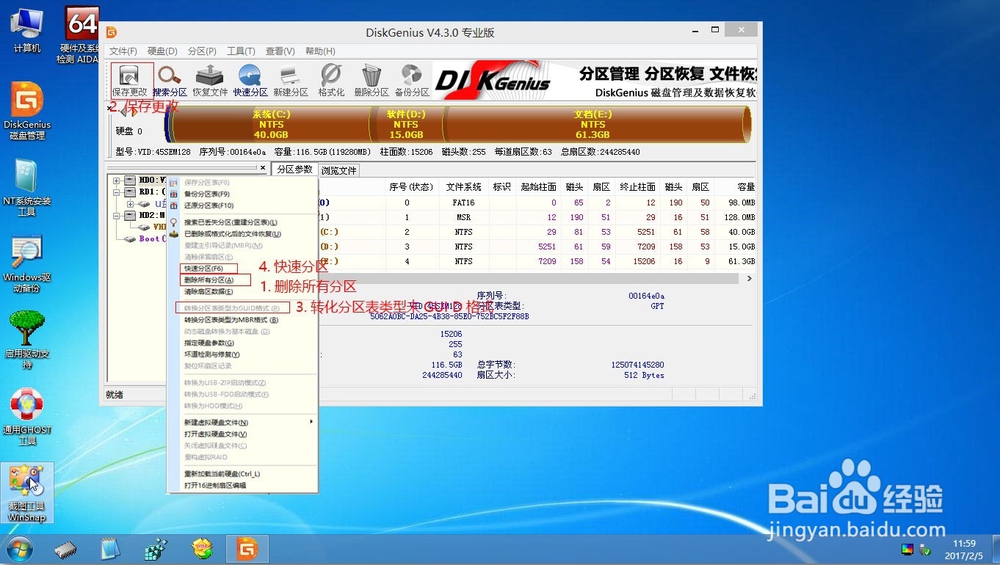Open the Windows magnifier desktop icon
This screenshot has width=1000, height=565.
(x=27, y=263)
